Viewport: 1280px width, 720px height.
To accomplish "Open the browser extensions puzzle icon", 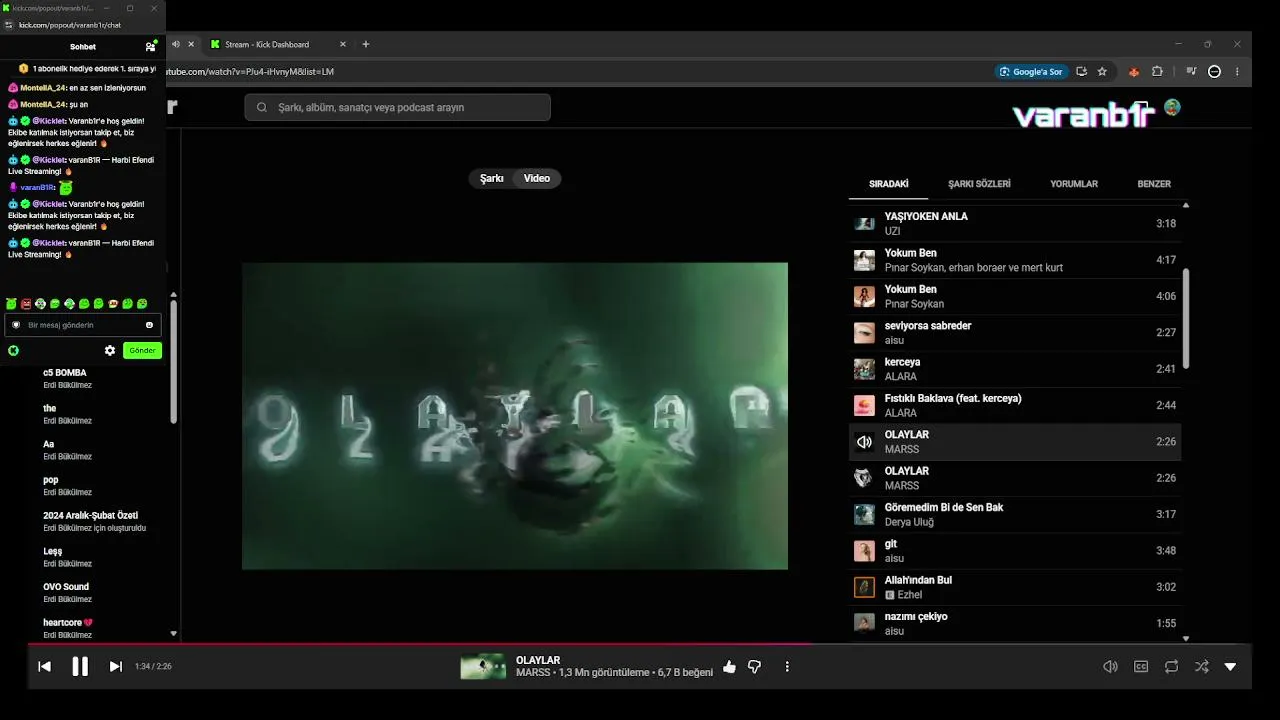I will pos(1157,72).
